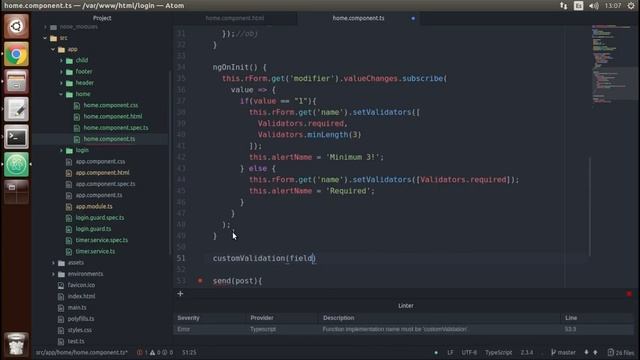Open Files manager from dock
This screenshot has width=640, height=360.
point(16,81)
